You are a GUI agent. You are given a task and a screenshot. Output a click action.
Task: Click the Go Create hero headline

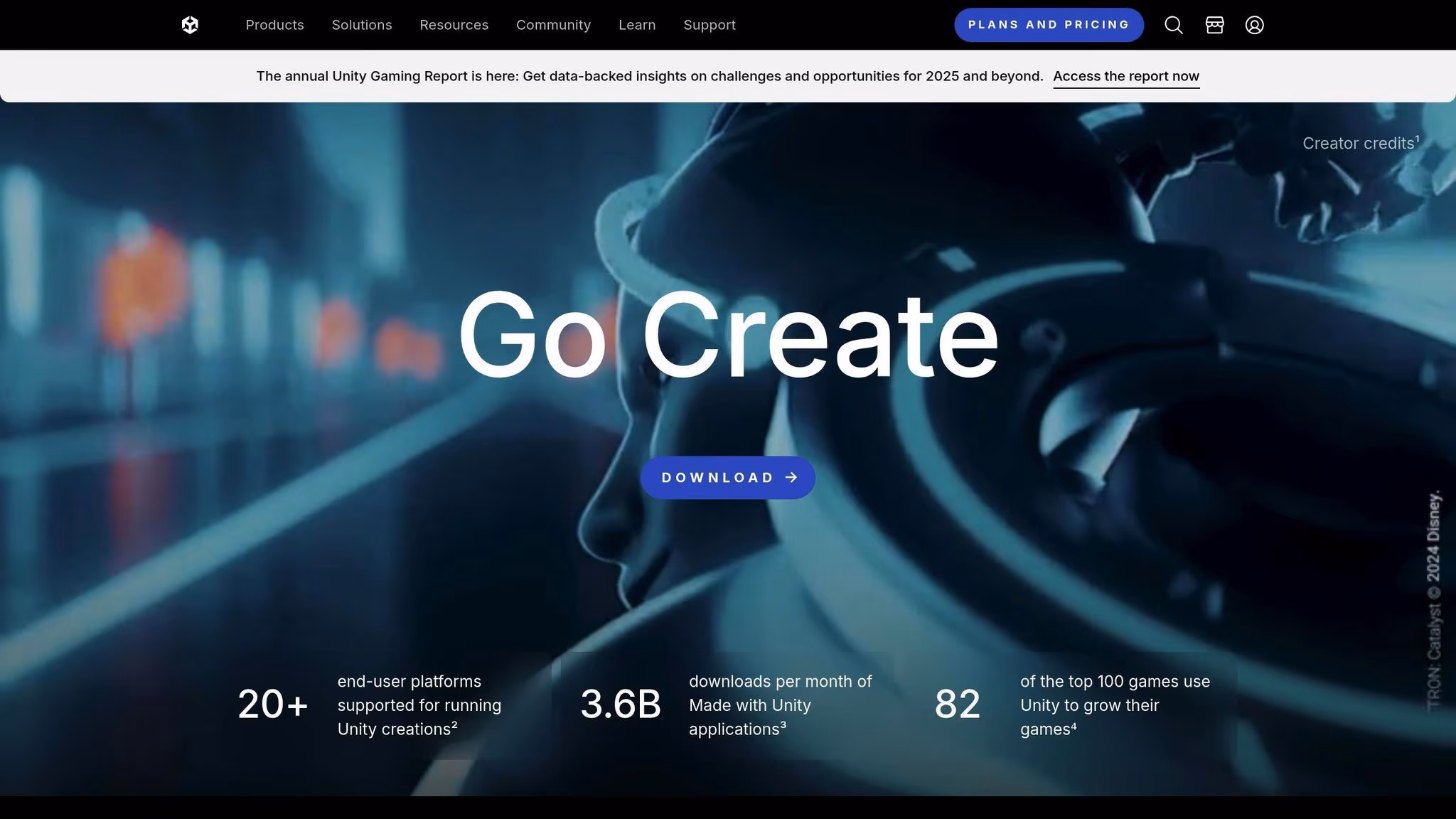coord(729,336)
